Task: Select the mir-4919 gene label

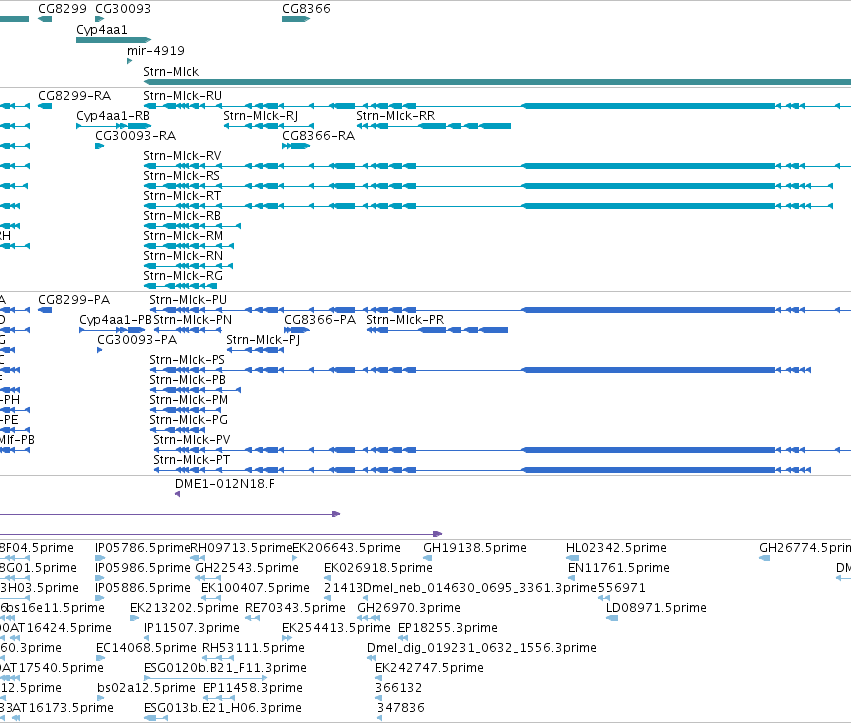Action: (156, 50)
